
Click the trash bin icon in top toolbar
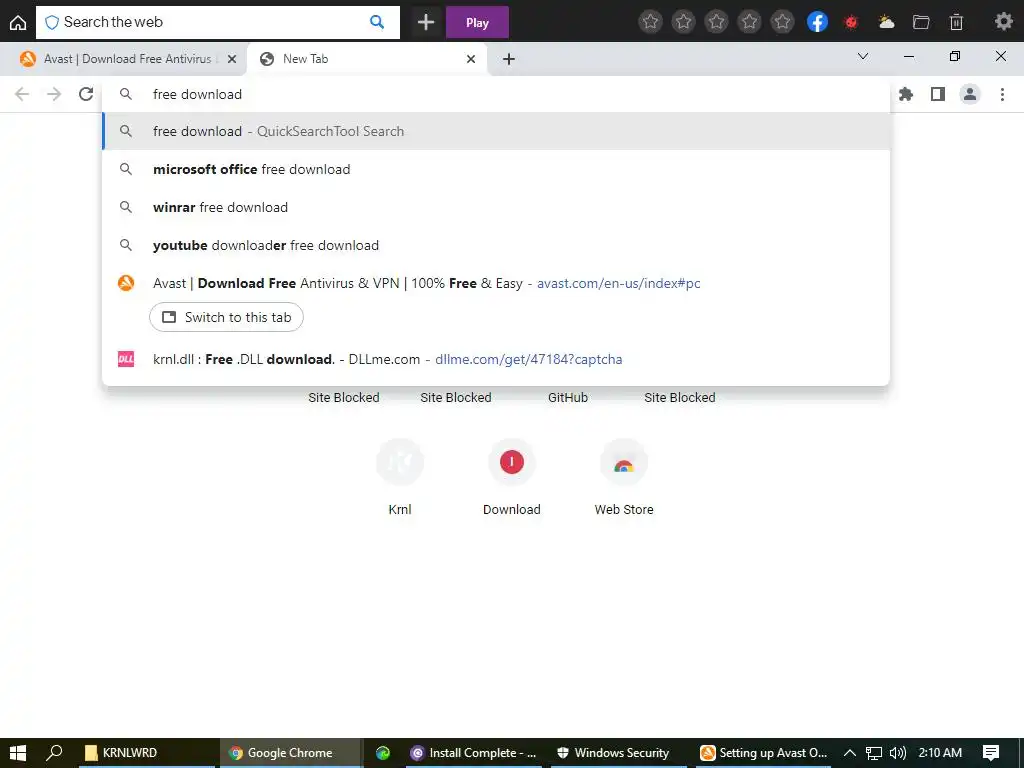(956, 23)
